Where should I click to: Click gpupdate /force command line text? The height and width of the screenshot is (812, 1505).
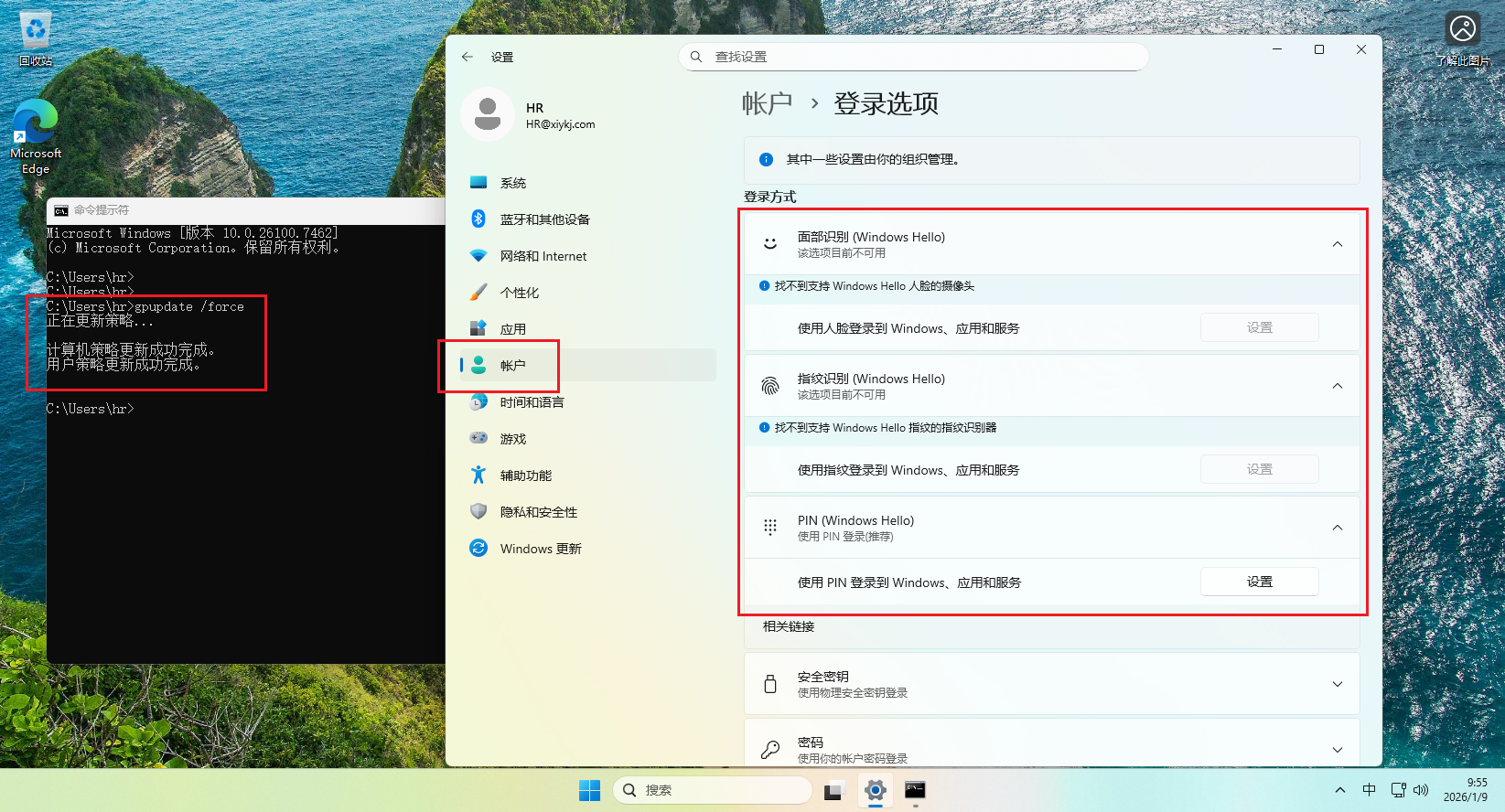[x=189, y=306]
